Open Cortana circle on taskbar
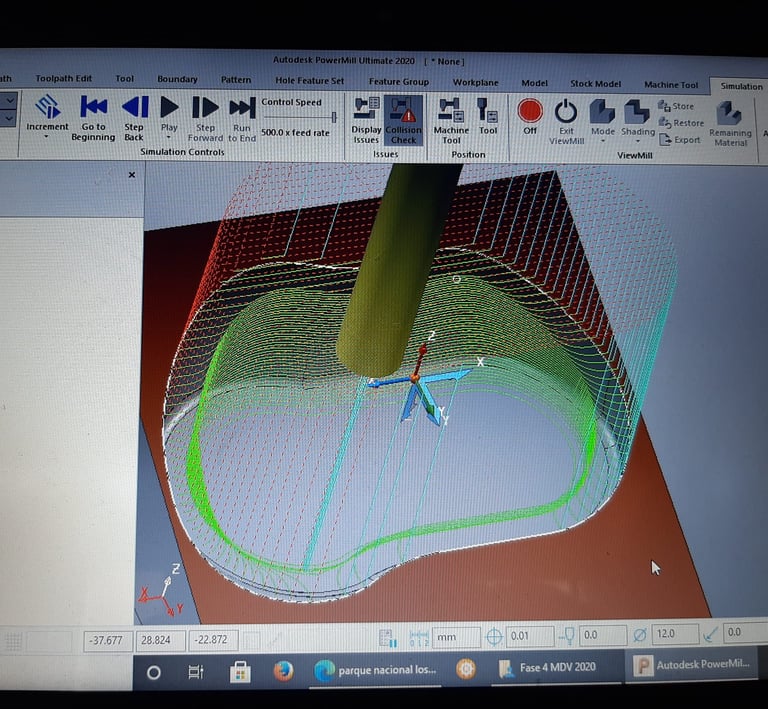The width and height of the screenshot is (768, 709). pyautogui.click(x=154, y=673)
